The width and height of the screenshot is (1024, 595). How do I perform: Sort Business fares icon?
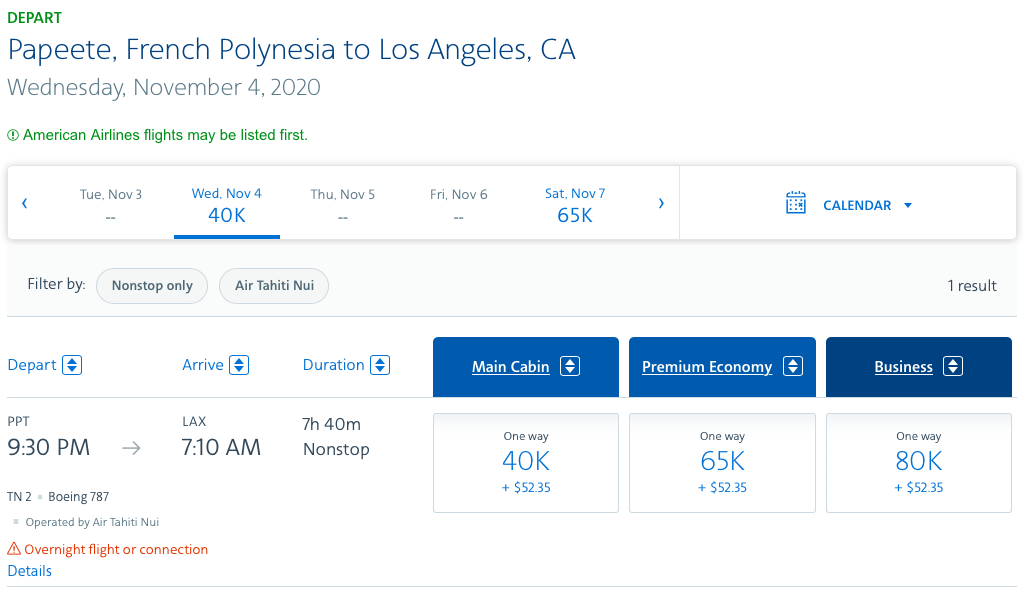coord(953,366)
